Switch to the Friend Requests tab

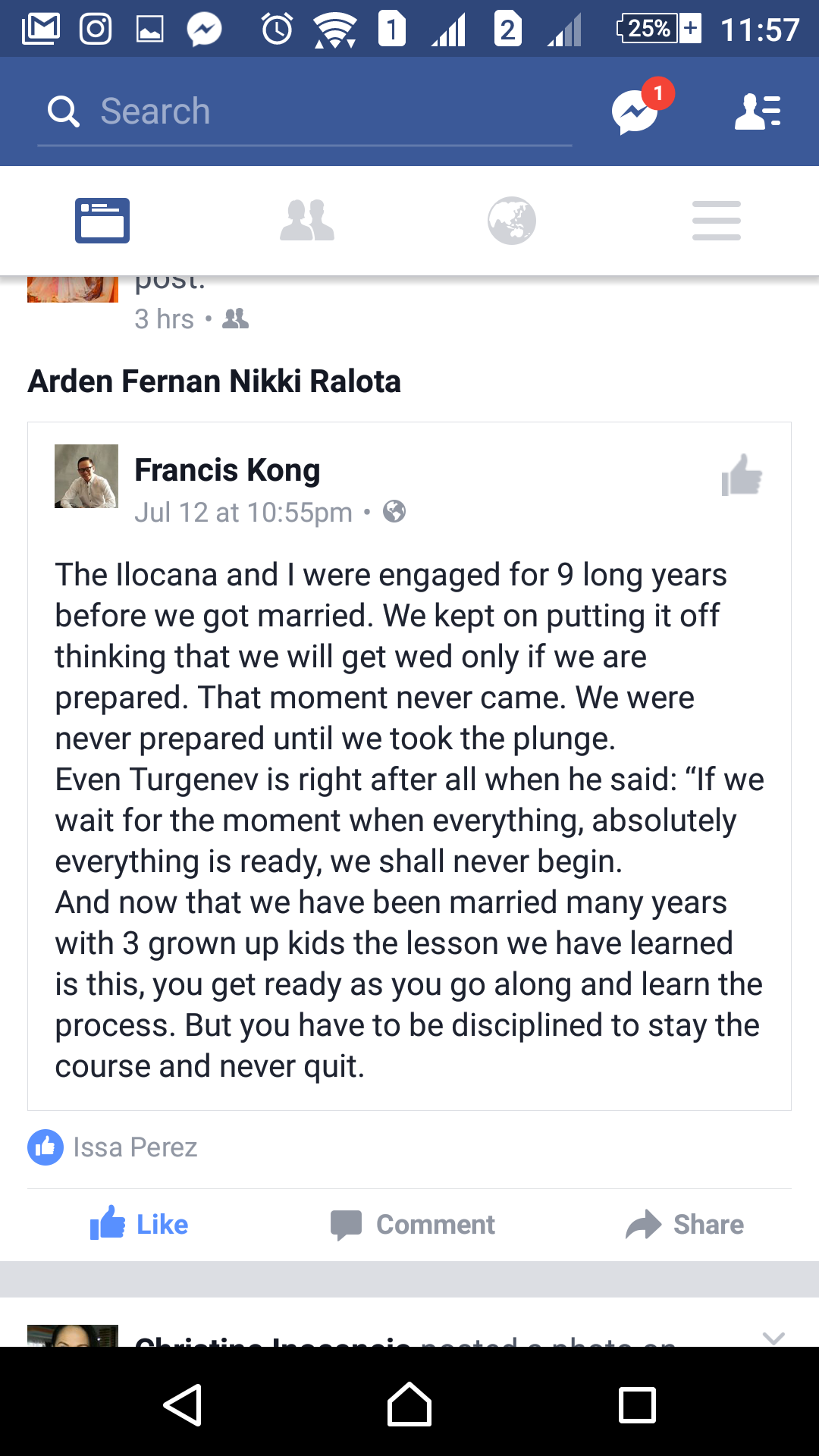[307, 221]
